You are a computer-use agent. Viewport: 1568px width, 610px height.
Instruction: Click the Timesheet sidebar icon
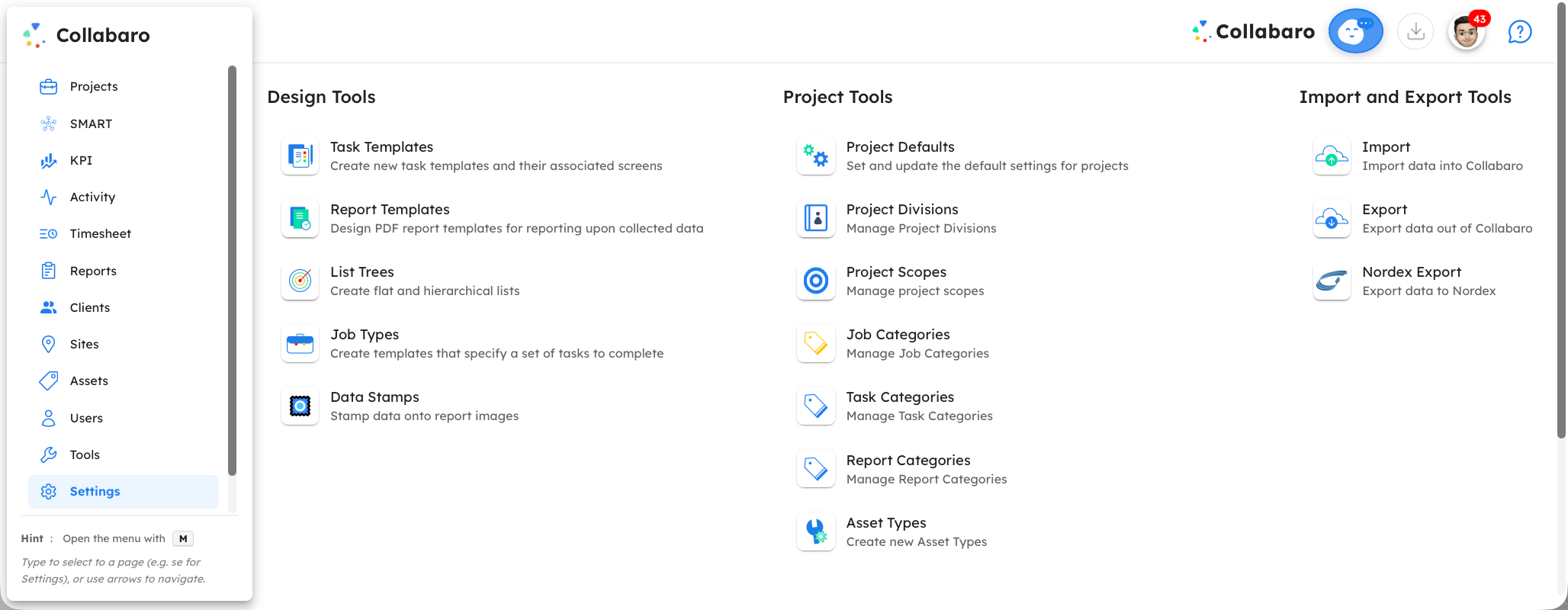pos(48,233)
